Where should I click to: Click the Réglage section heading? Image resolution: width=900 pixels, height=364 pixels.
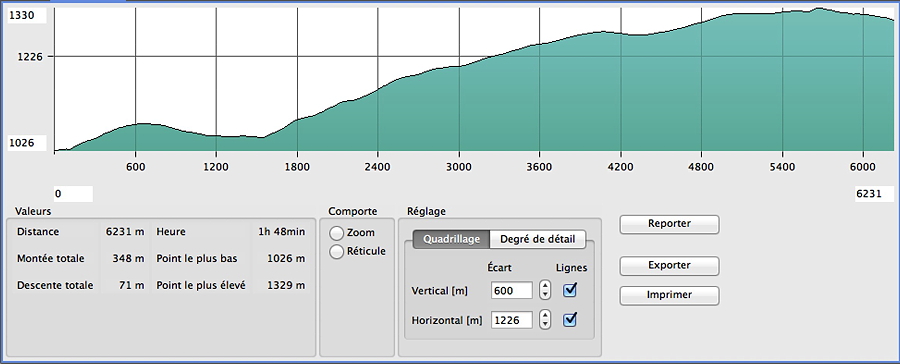tap(426, 211)
